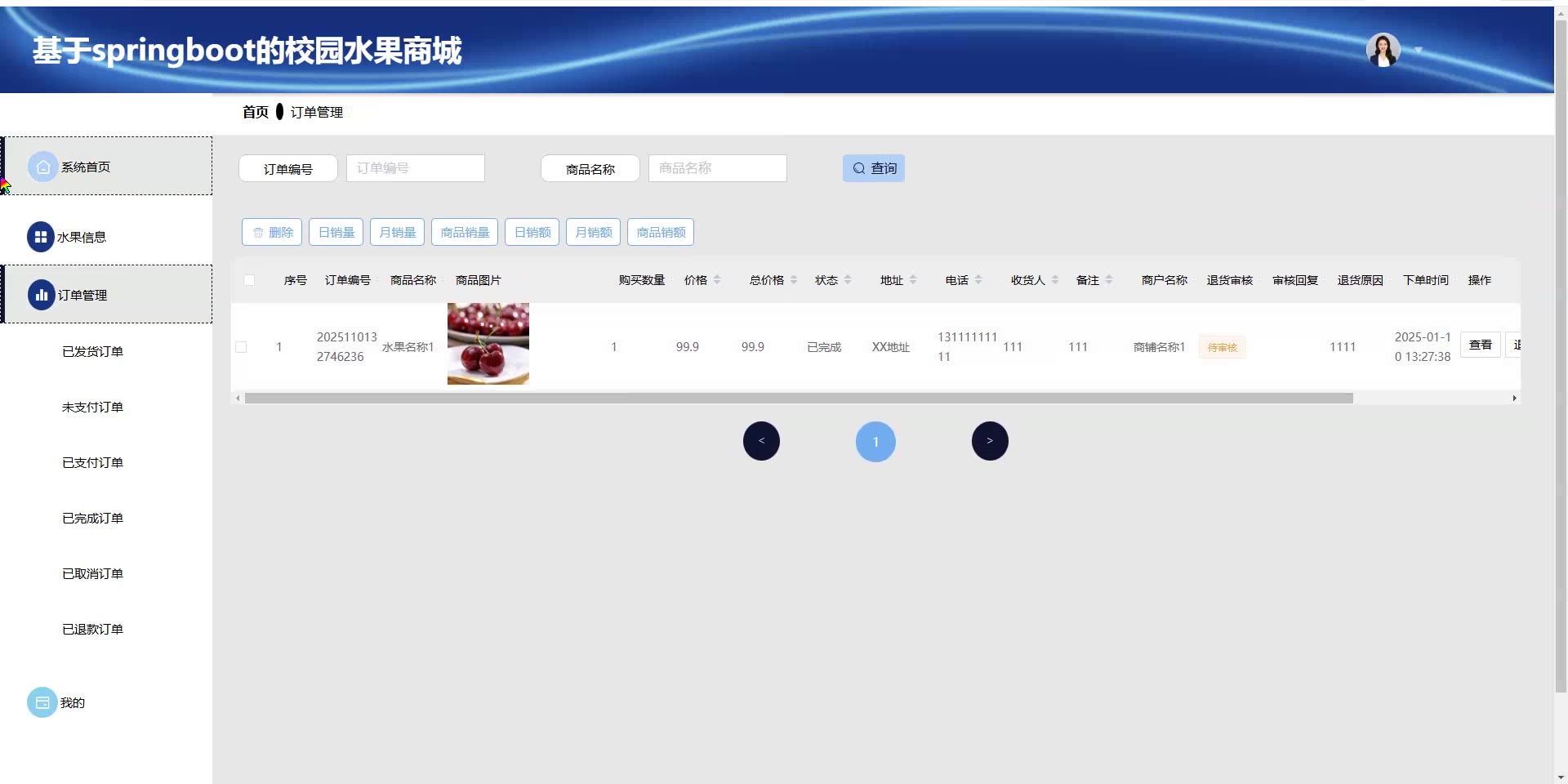Click the 首页 breadcrumb link
Viewport: 1568px width, 784px height.
(255, 112)
